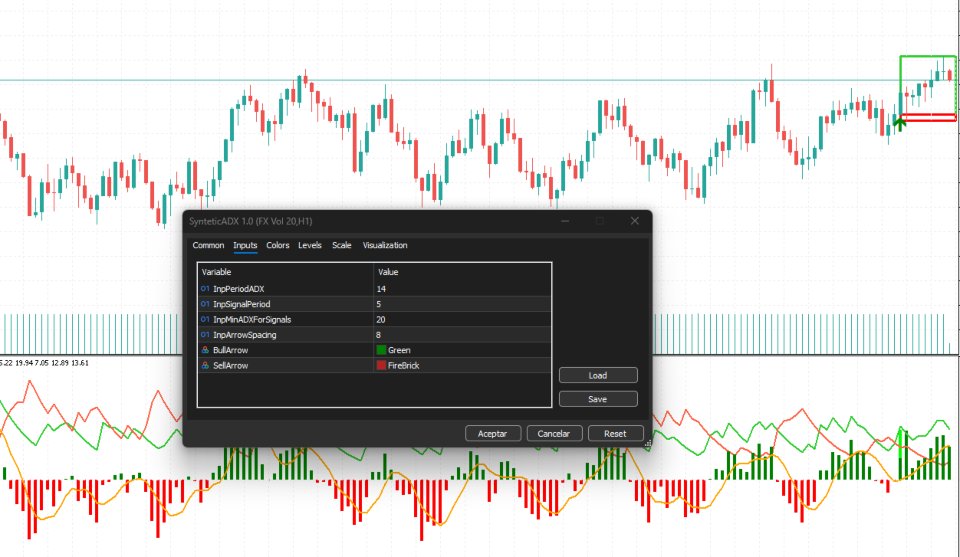Select the InpMinADXForSignals variable name
This screenshot has width=960, height=557.
pyautogui.click(x=252, y=320)
